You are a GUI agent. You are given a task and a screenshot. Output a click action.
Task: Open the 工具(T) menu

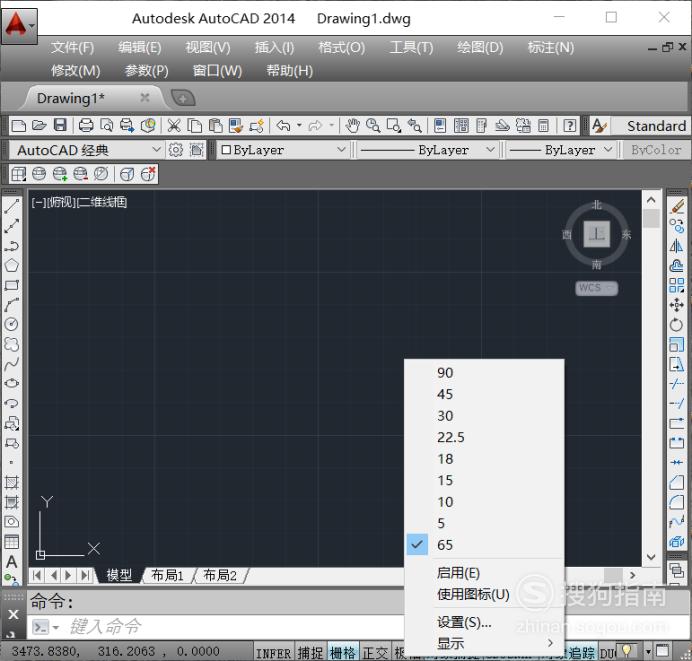pos(411,47)
